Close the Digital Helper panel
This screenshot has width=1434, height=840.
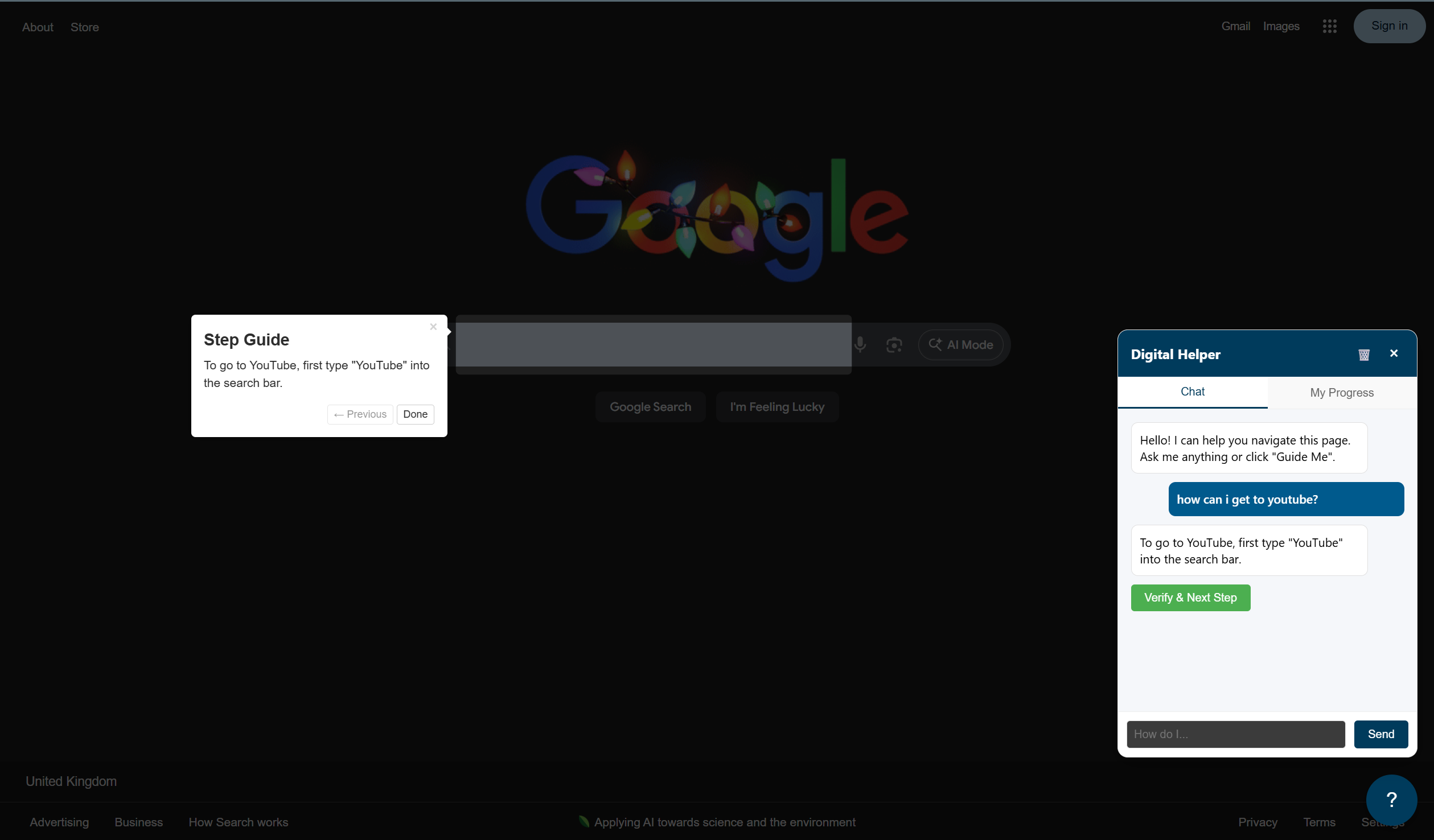[1394, 353]
